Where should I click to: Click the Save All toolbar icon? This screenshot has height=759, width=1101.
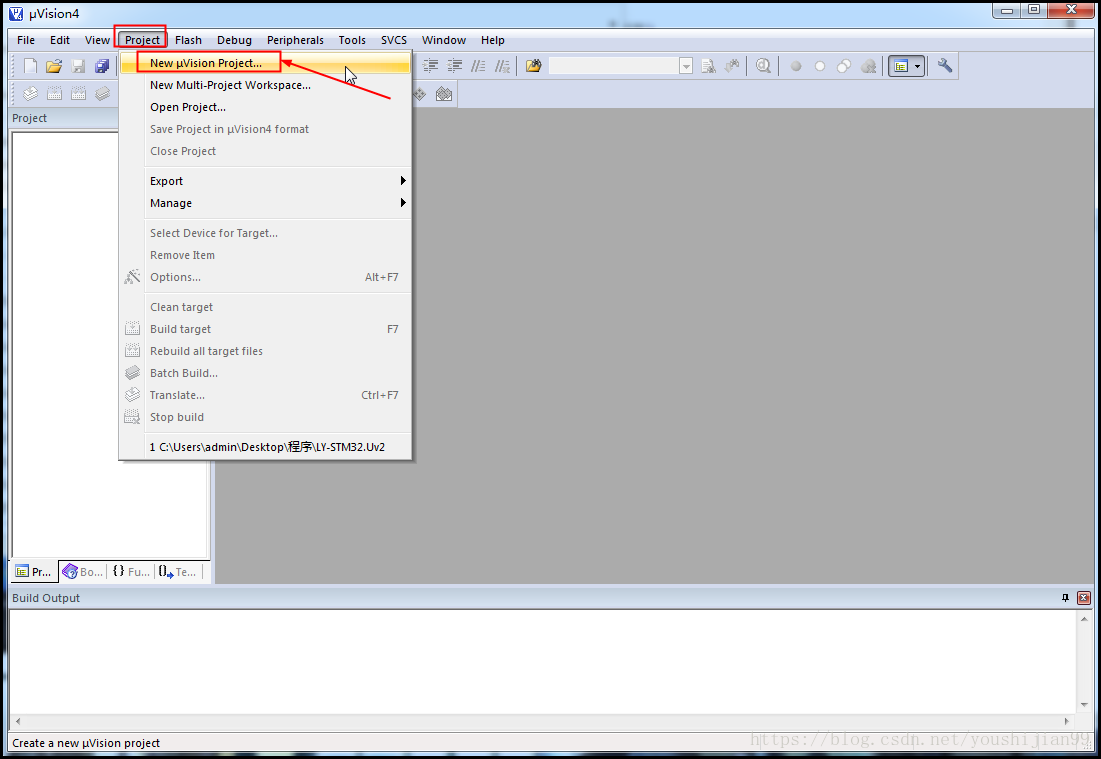point(103,66)
